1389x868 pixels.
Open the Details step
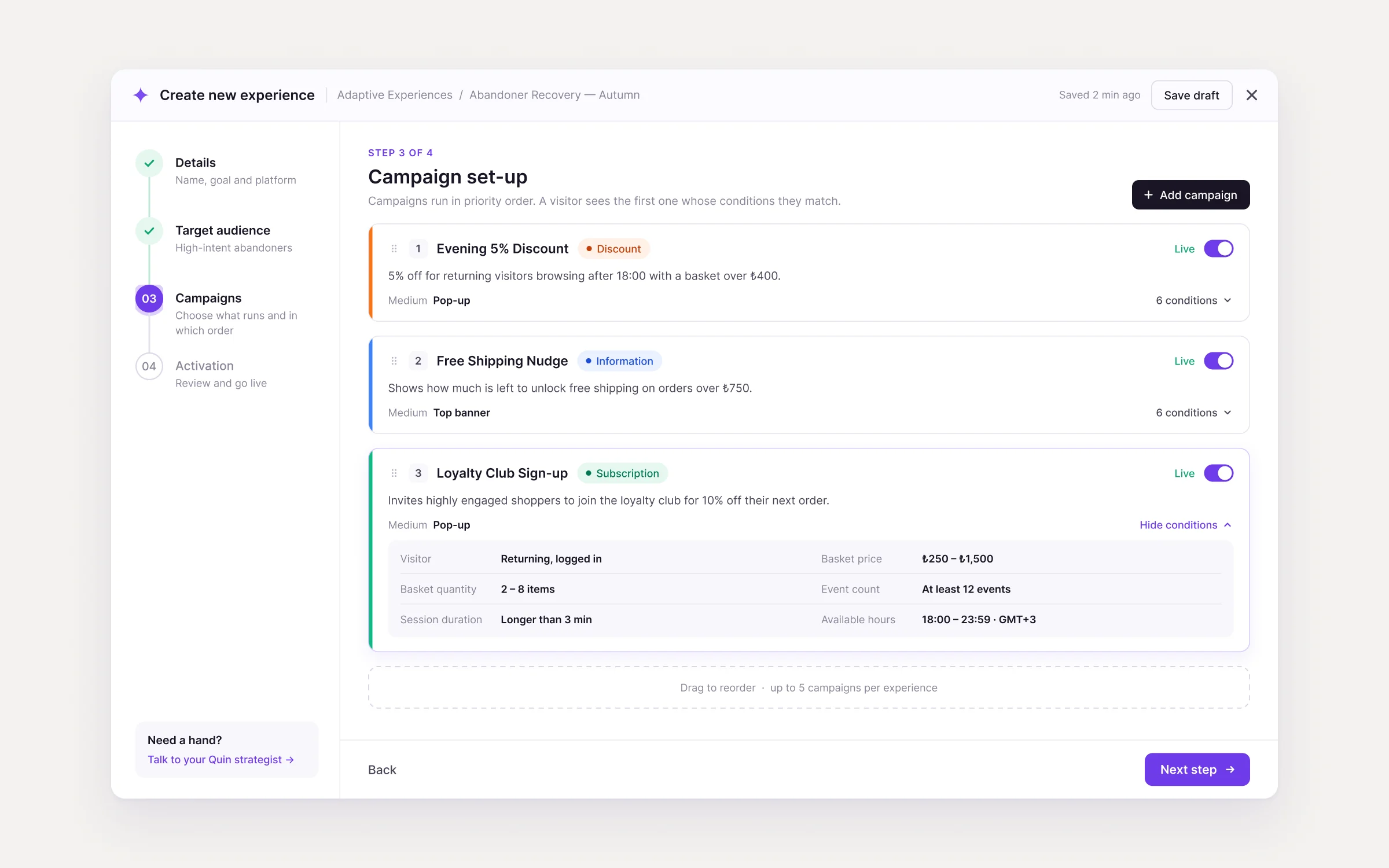coord(196,163)
